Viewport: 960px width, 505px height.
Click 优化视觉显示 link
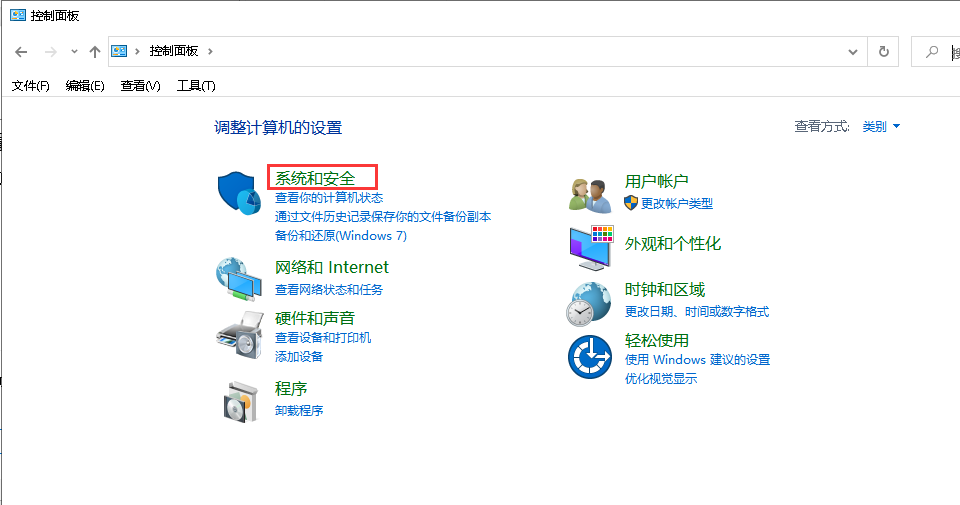click(x=661, y=378)
